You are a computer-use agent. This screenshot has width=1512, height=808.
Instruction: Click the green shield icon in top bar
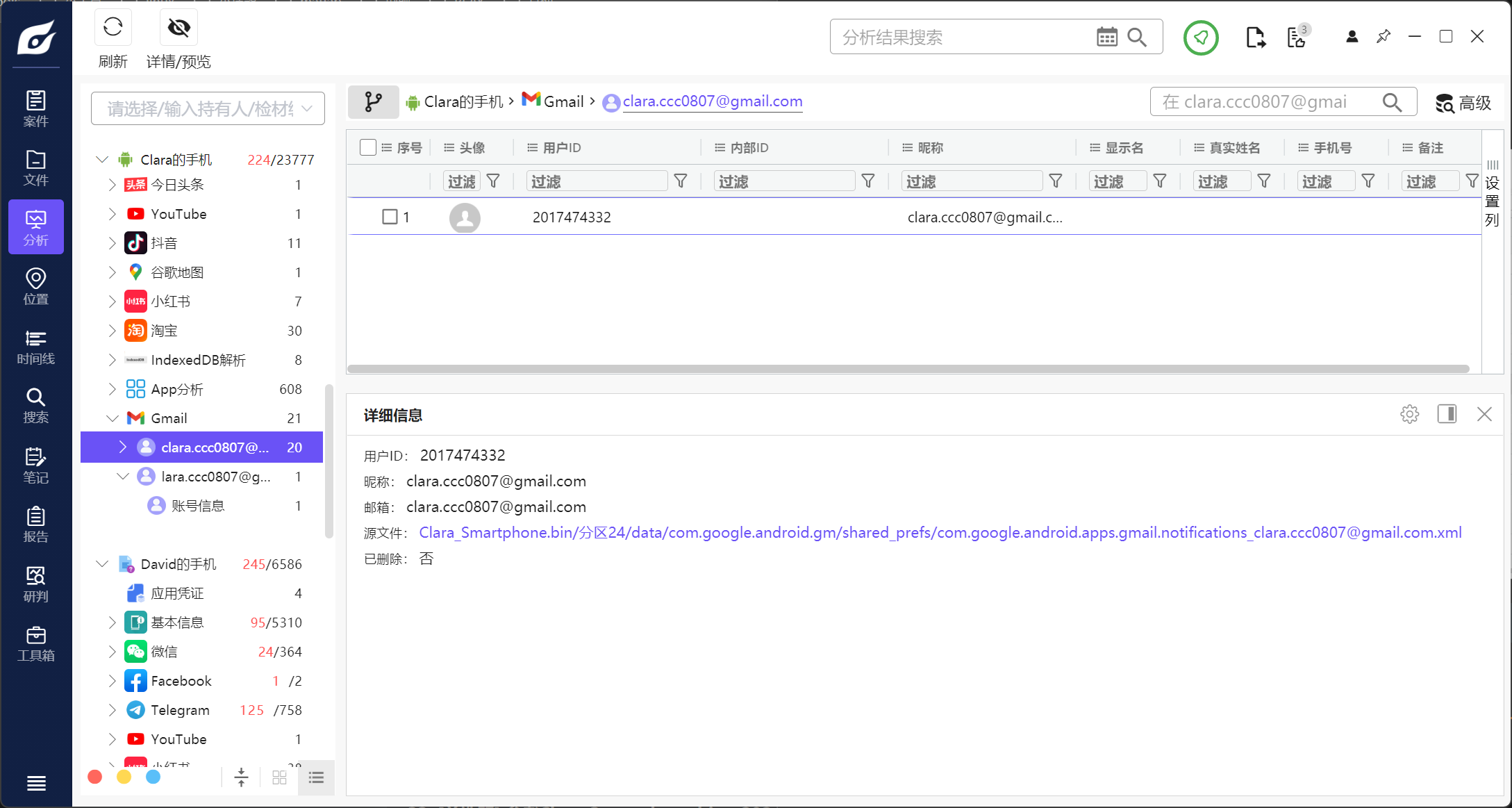[1200, 38]
